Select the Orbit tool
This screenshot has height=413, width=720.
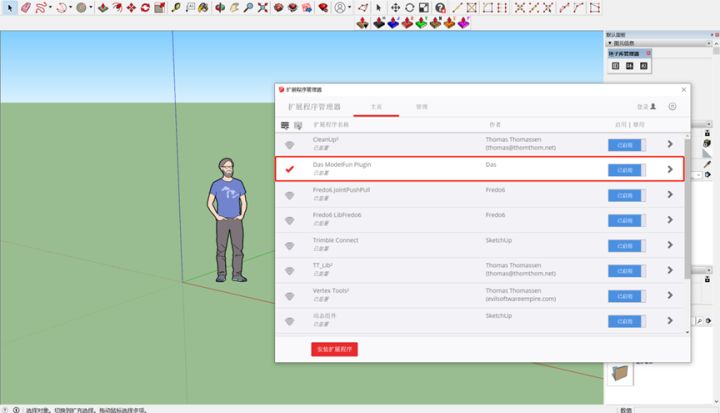click(x=220, y=7)
